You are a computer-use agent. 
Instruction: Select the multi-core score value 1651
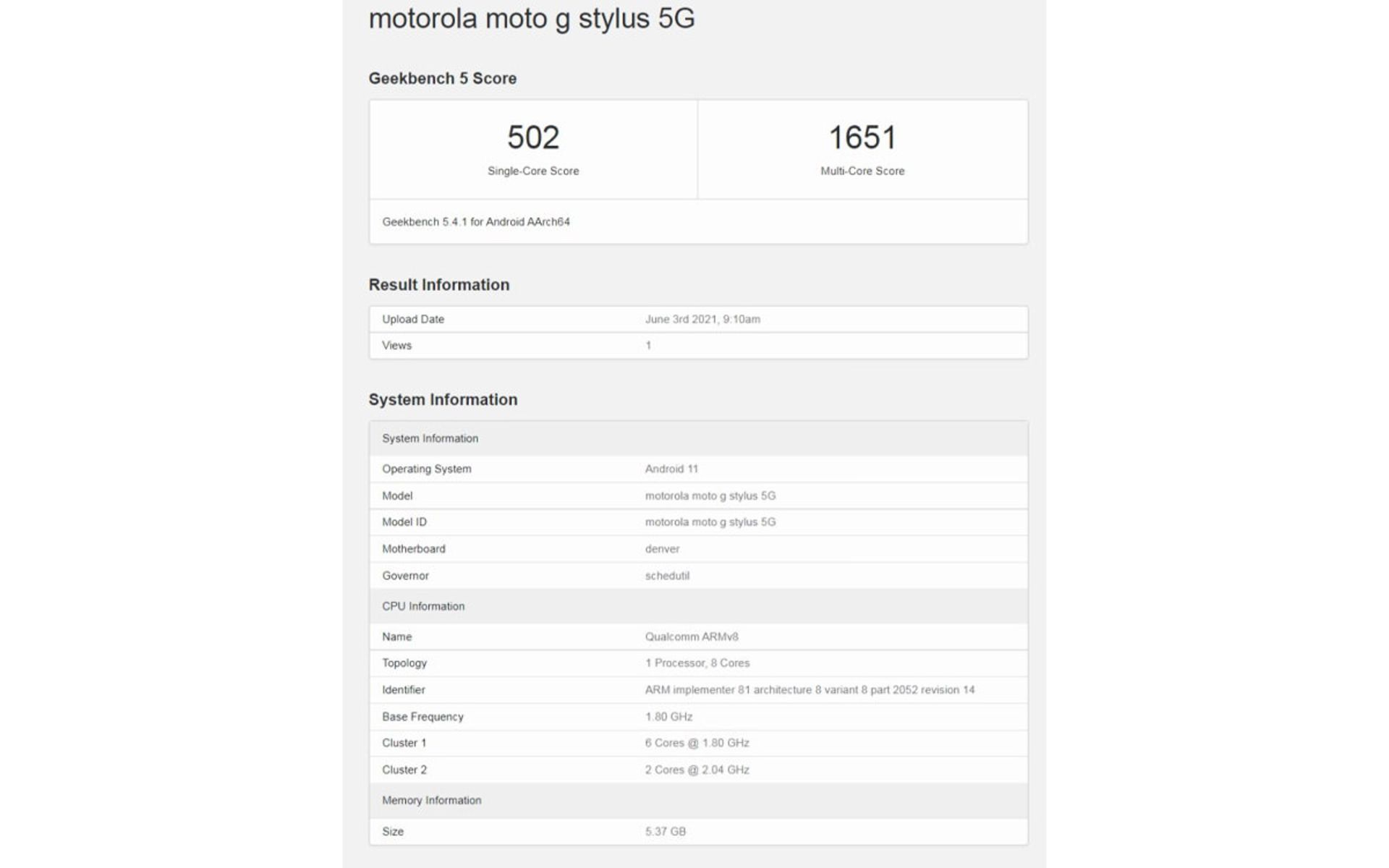click(862, 137)
